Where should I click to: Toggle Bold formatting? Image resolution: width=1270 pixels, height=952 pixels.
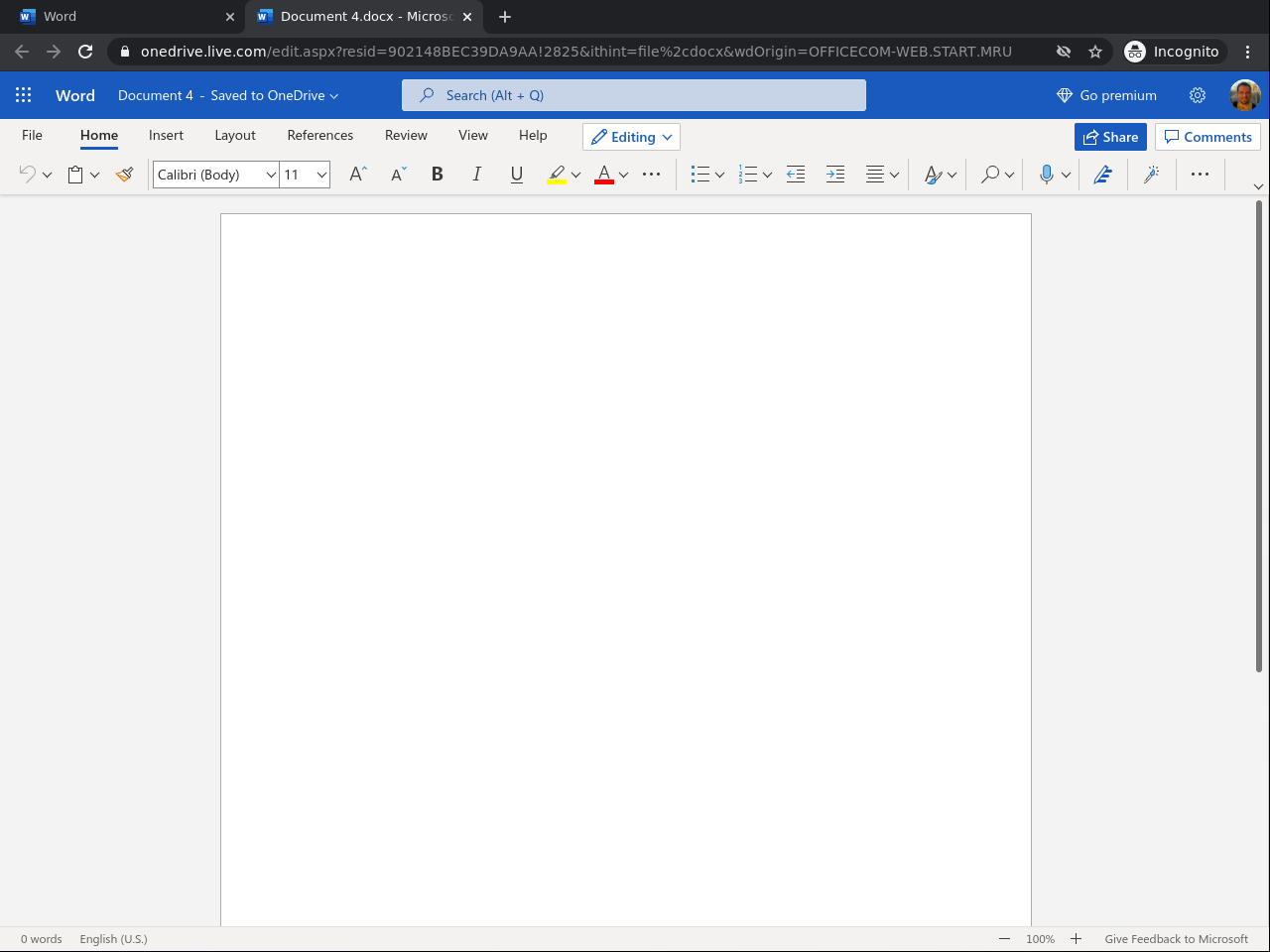click(437, 175)
